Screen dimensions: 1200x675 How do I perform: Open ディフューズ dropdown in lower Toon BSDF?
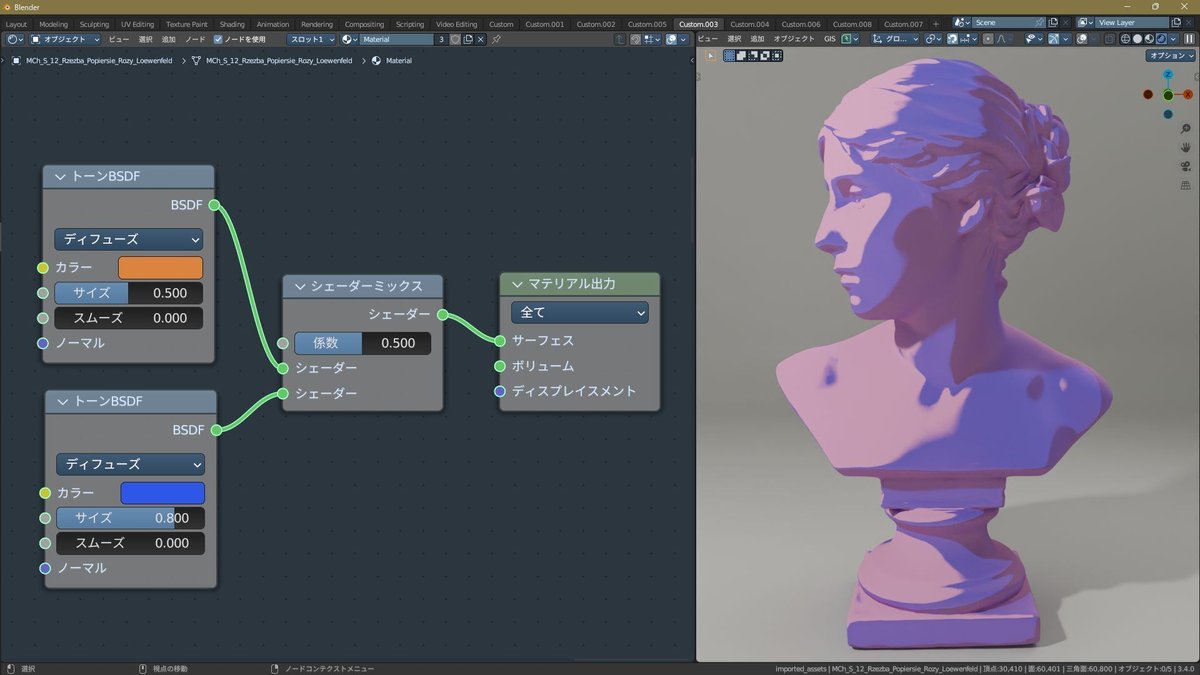pyautogui.click(x=130, y=464)
